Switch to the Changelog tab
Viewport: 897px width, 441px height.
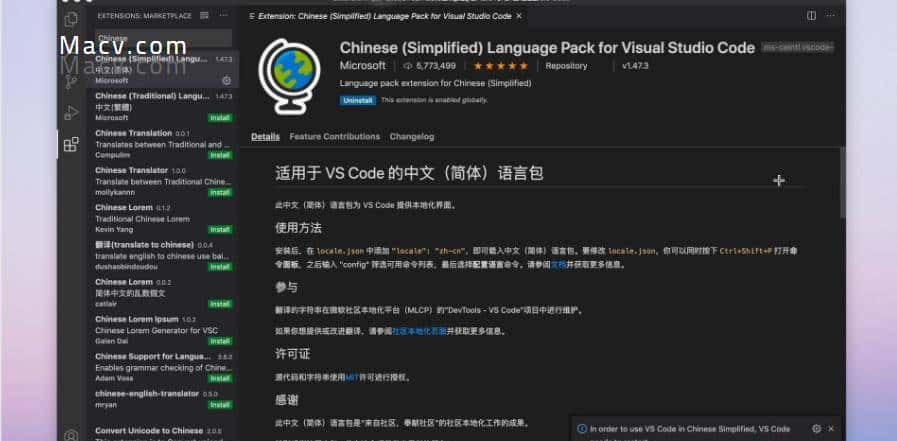[x=412, y=137]
